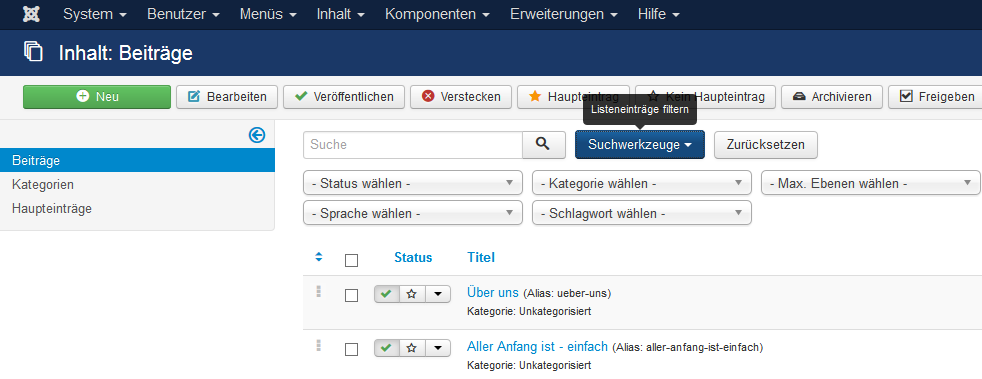Click the Freigeben toolbar button
The height and width of the screenshot is (379, 982).
coord(936,97)
